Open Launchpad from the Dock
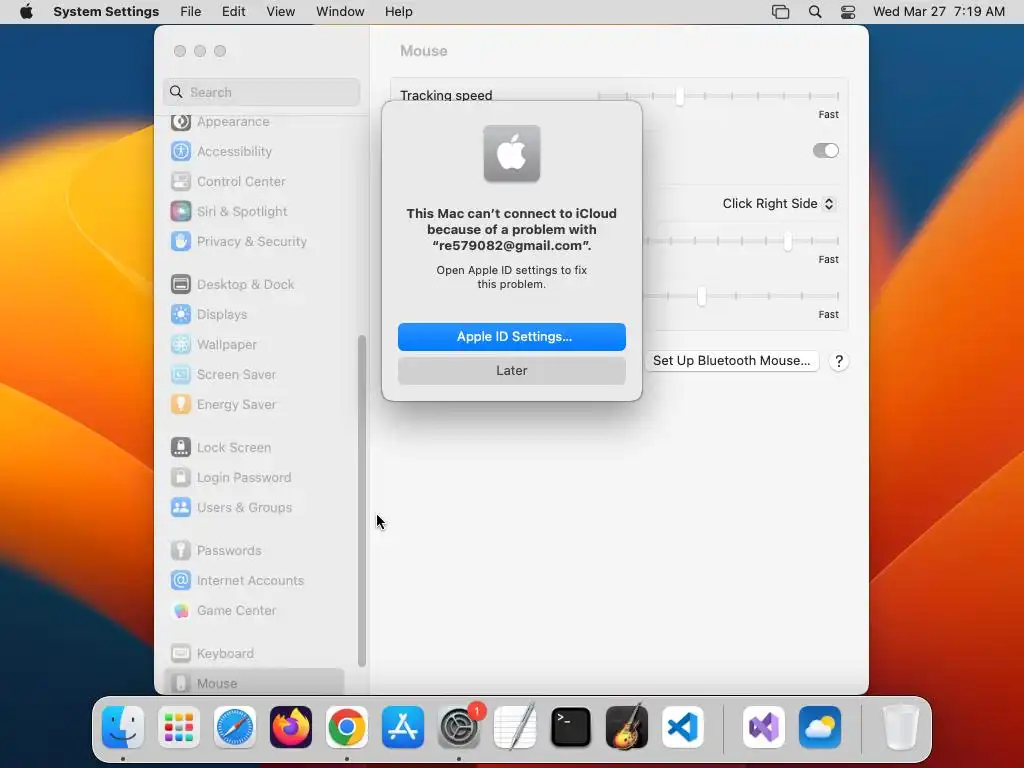Image resolution: width=1024 pixels, height=768 pixels. pos(179,727)
